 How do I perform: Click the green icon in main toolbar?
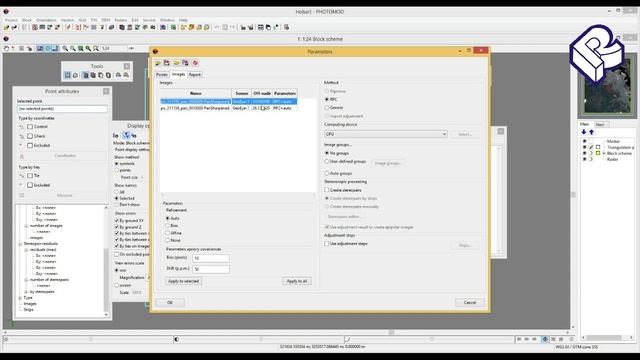[173, 27]
